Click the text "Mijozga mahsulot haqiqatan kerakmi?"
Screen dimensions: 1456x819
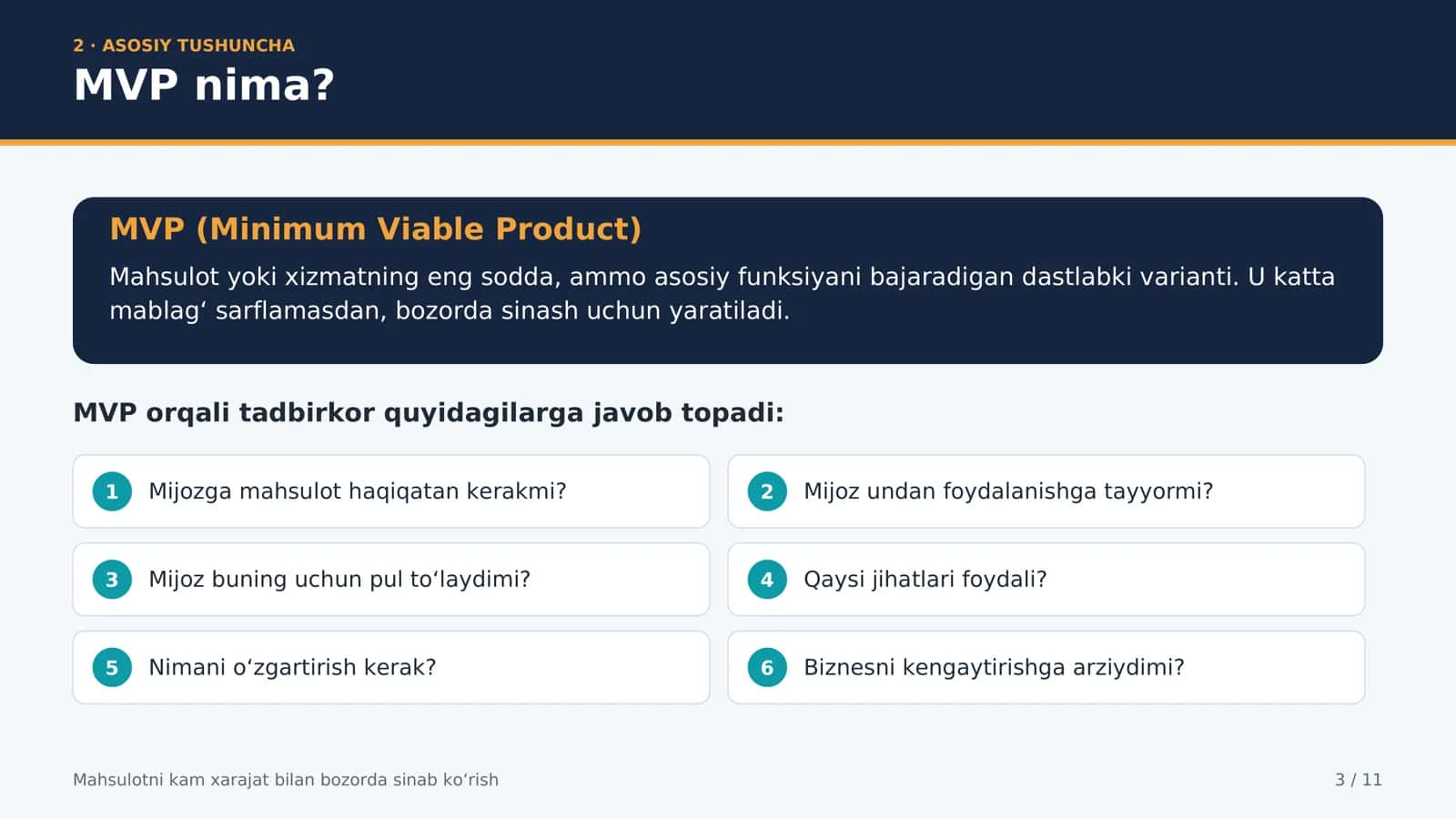click(x=358, y=491)
